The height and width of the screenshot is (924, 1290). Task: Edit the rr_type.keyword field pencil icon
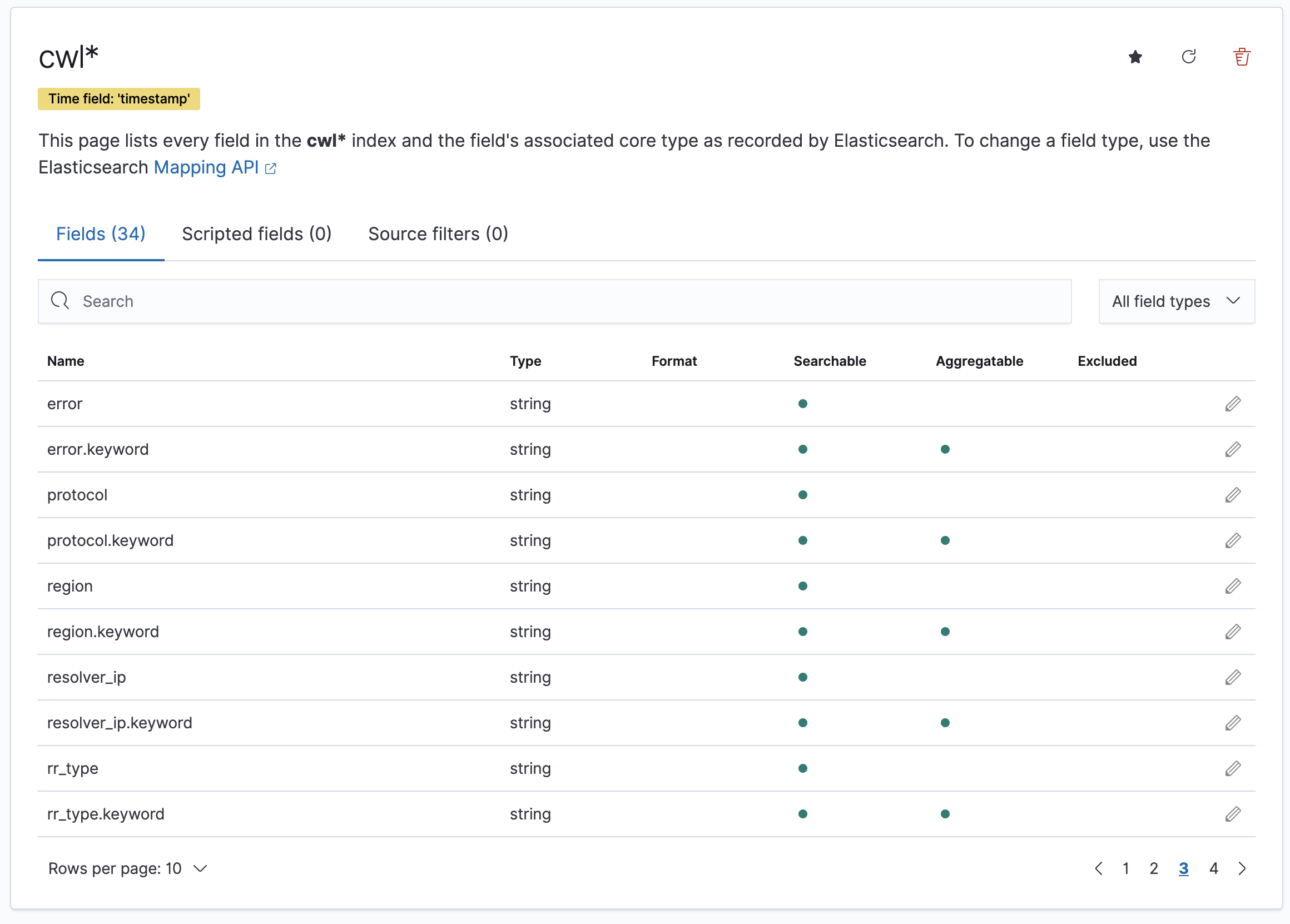[1233, 814]
